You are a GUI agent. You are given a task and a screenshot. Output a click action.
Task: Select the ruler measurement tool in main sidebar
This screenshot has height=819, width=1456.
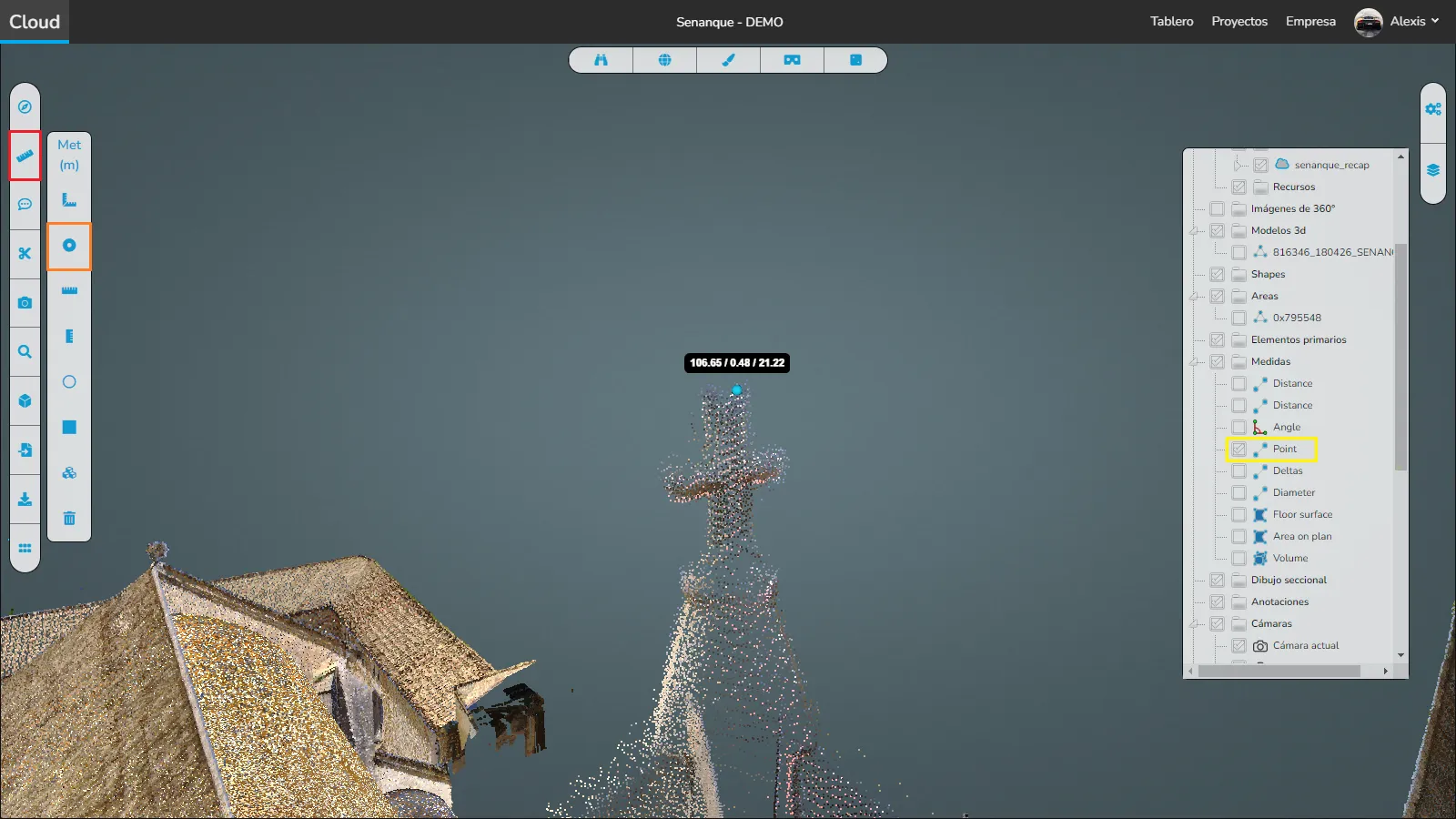click(x=25, y=156)
